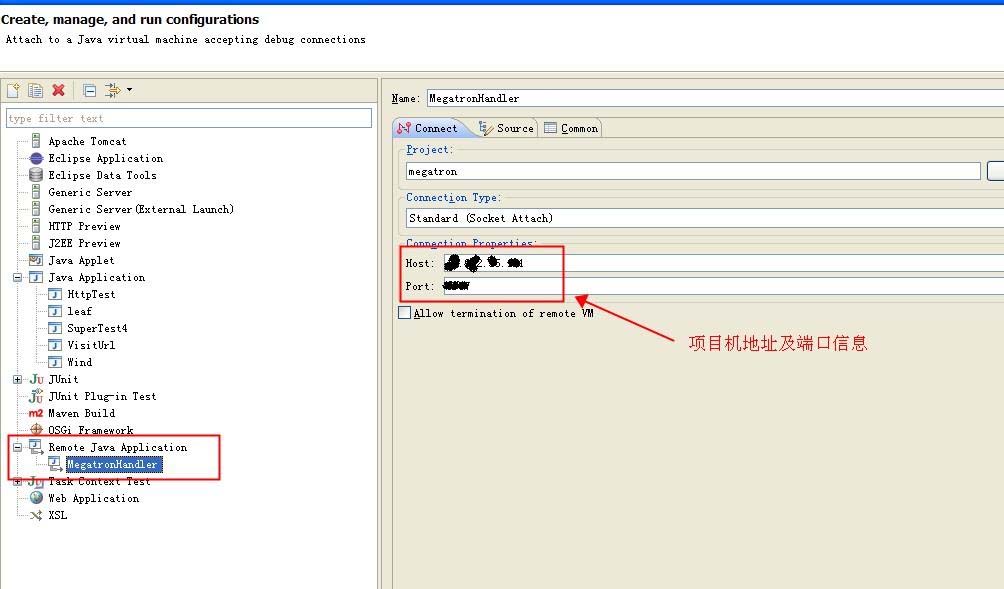Click the type filter text box
This screenshot has width=1004, height=589.
tap(188, 118)
